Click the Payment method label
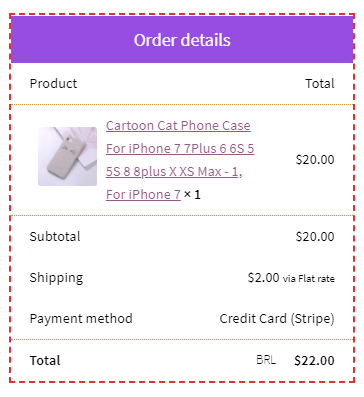 click(x=81, y=318)
